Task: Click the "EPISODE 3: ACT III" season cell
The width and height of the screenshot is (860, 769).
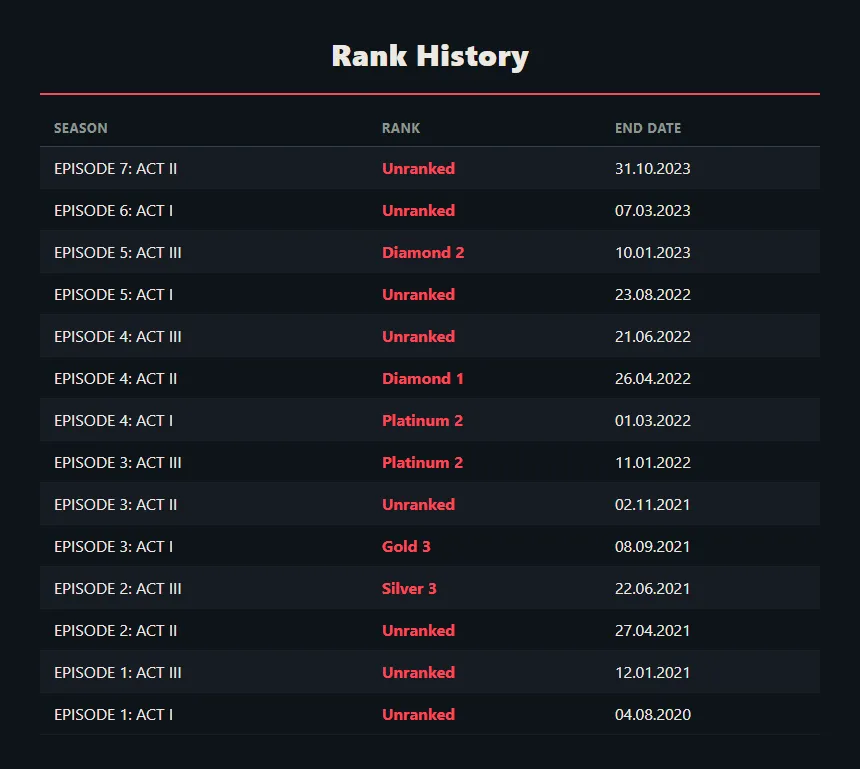Action: (117, 463)
